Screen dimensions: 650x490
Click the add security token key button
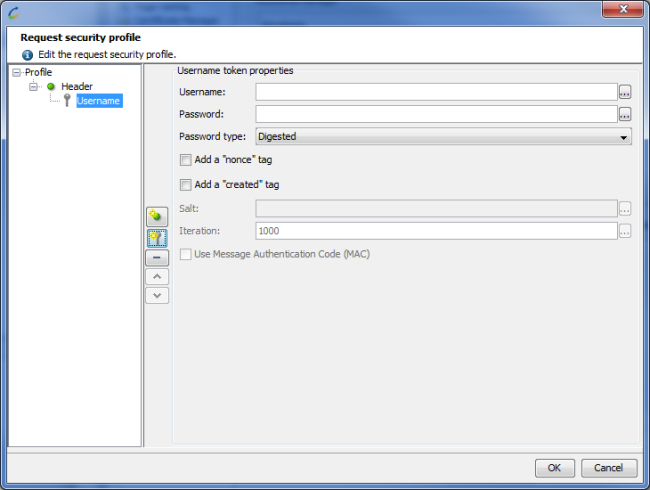[158, 237]
